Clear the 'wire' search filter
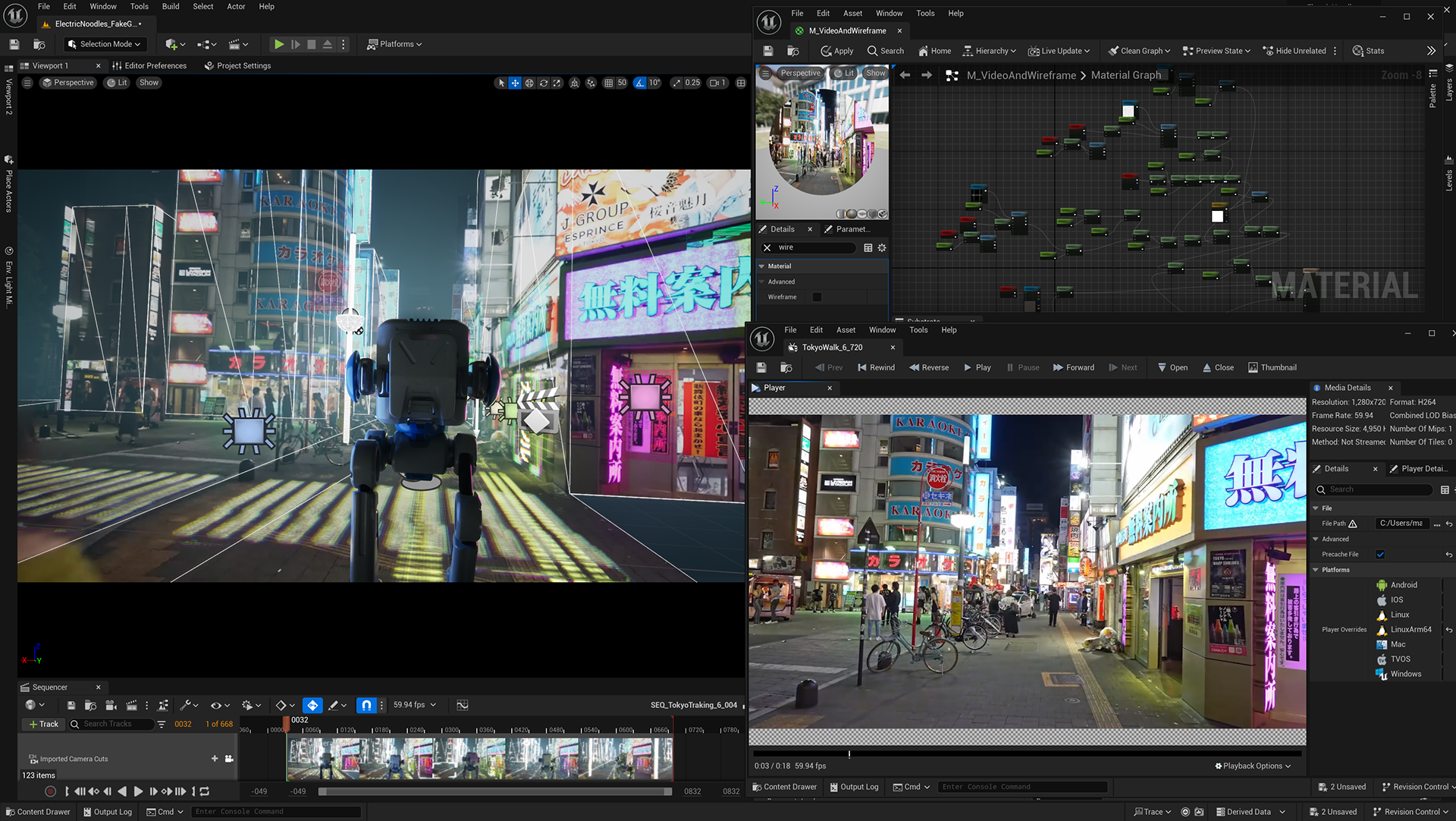1456x821 pixels. tap(767, 247)
